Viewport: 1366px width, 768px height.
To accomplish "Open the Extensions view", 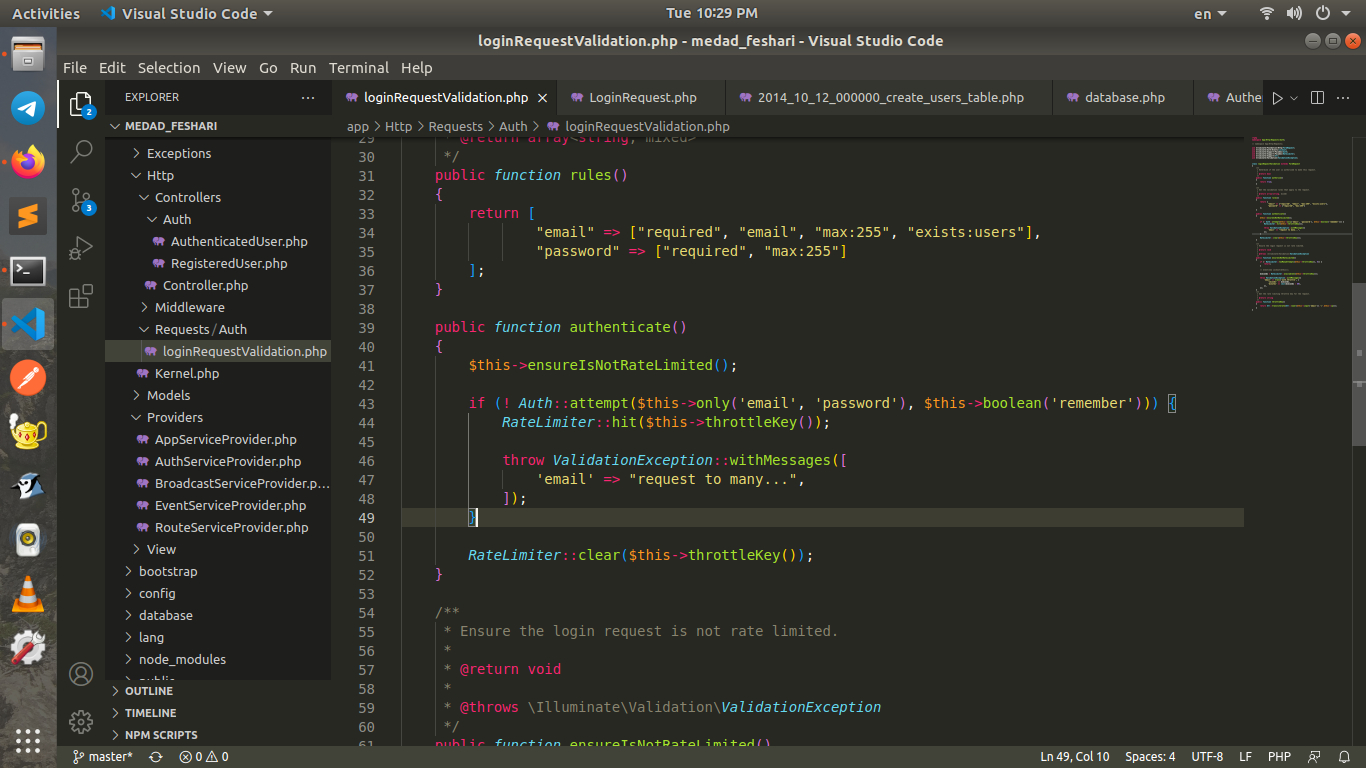I will (x=81, y=296).
